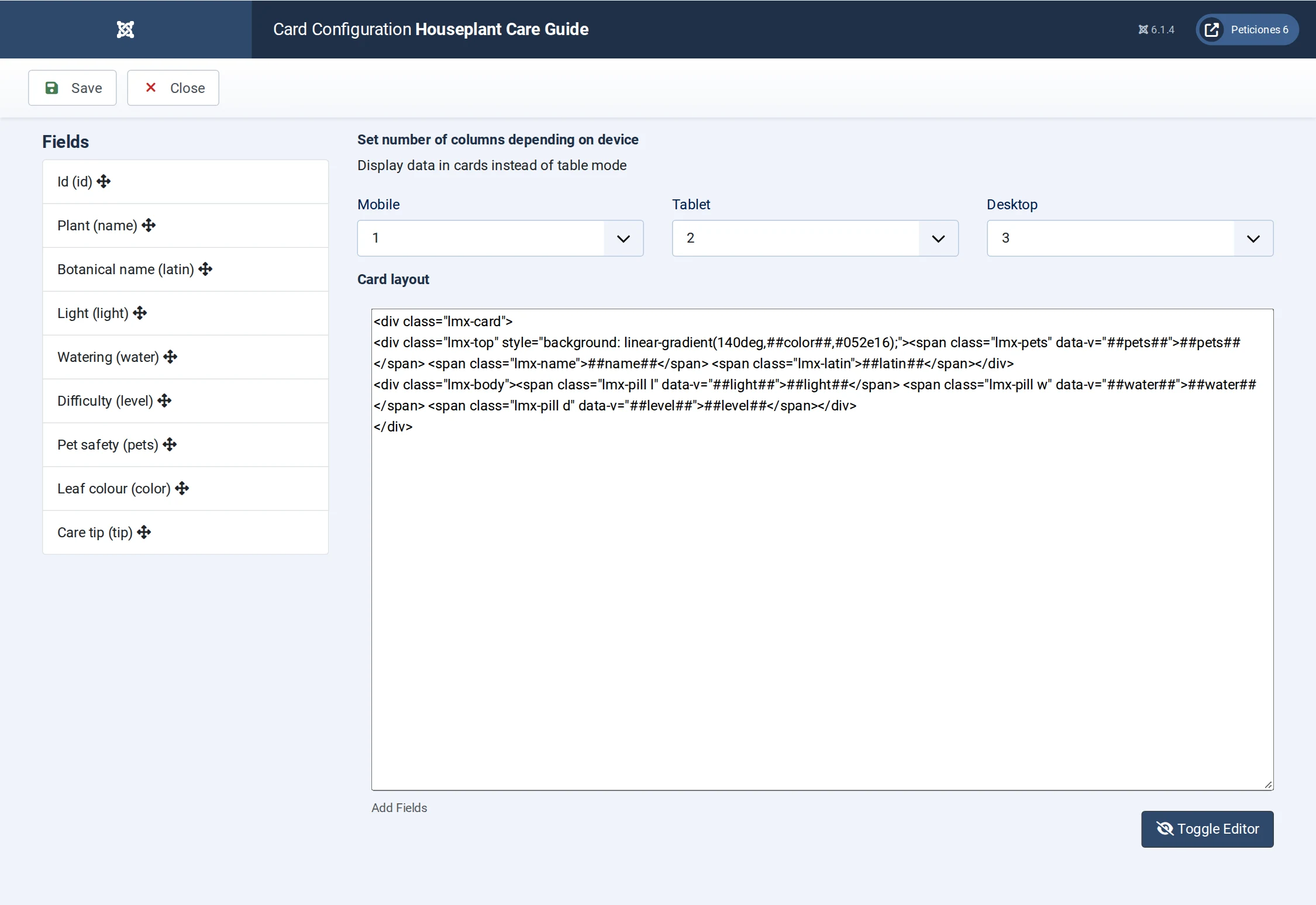1316x905 pixels.
Task: Select the Watering (water) field text
Action: tap(108, 357)
